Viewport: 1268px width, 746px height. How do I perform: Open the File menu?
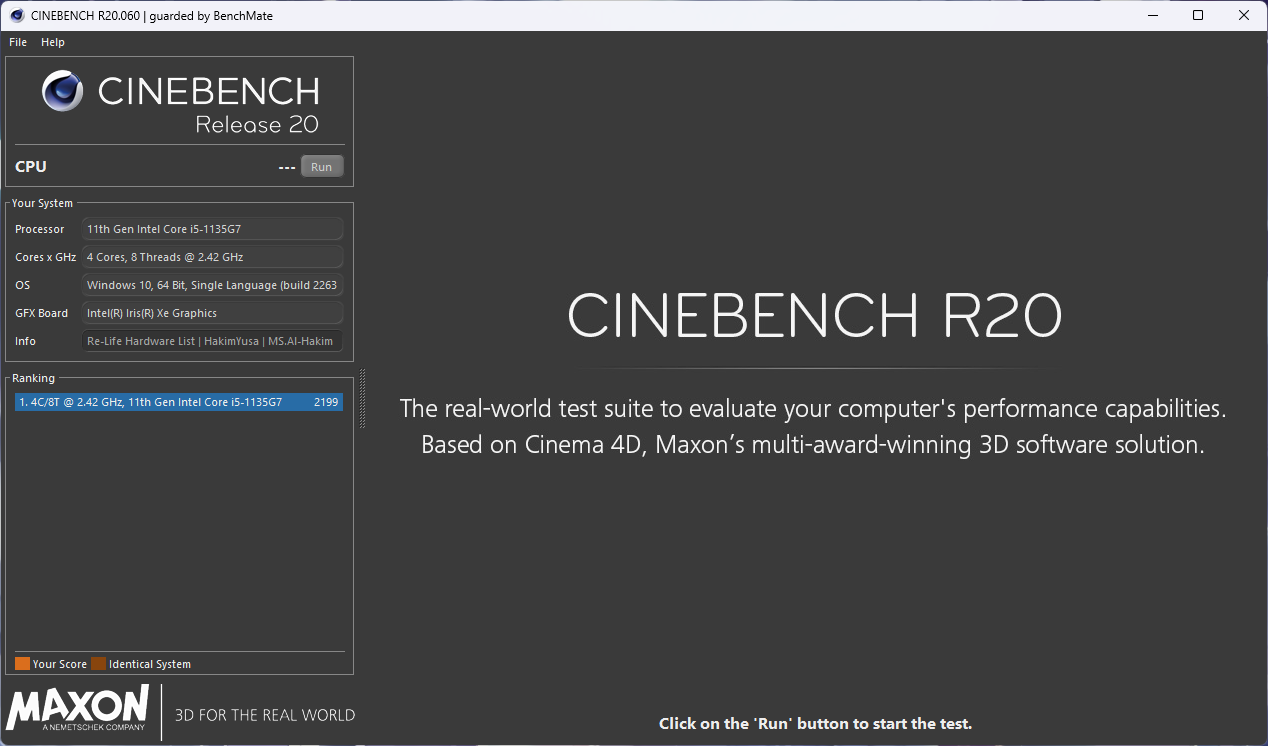tap(18, 42)
